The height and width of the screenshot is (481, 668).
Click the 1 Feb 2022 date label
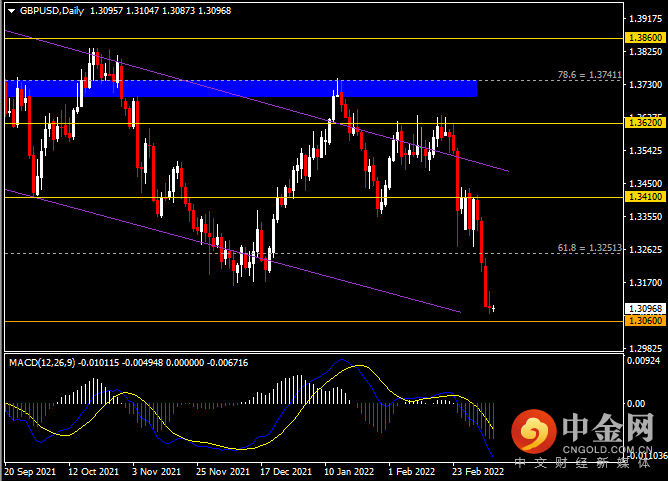pyautogui.click(x=412, y=472)
